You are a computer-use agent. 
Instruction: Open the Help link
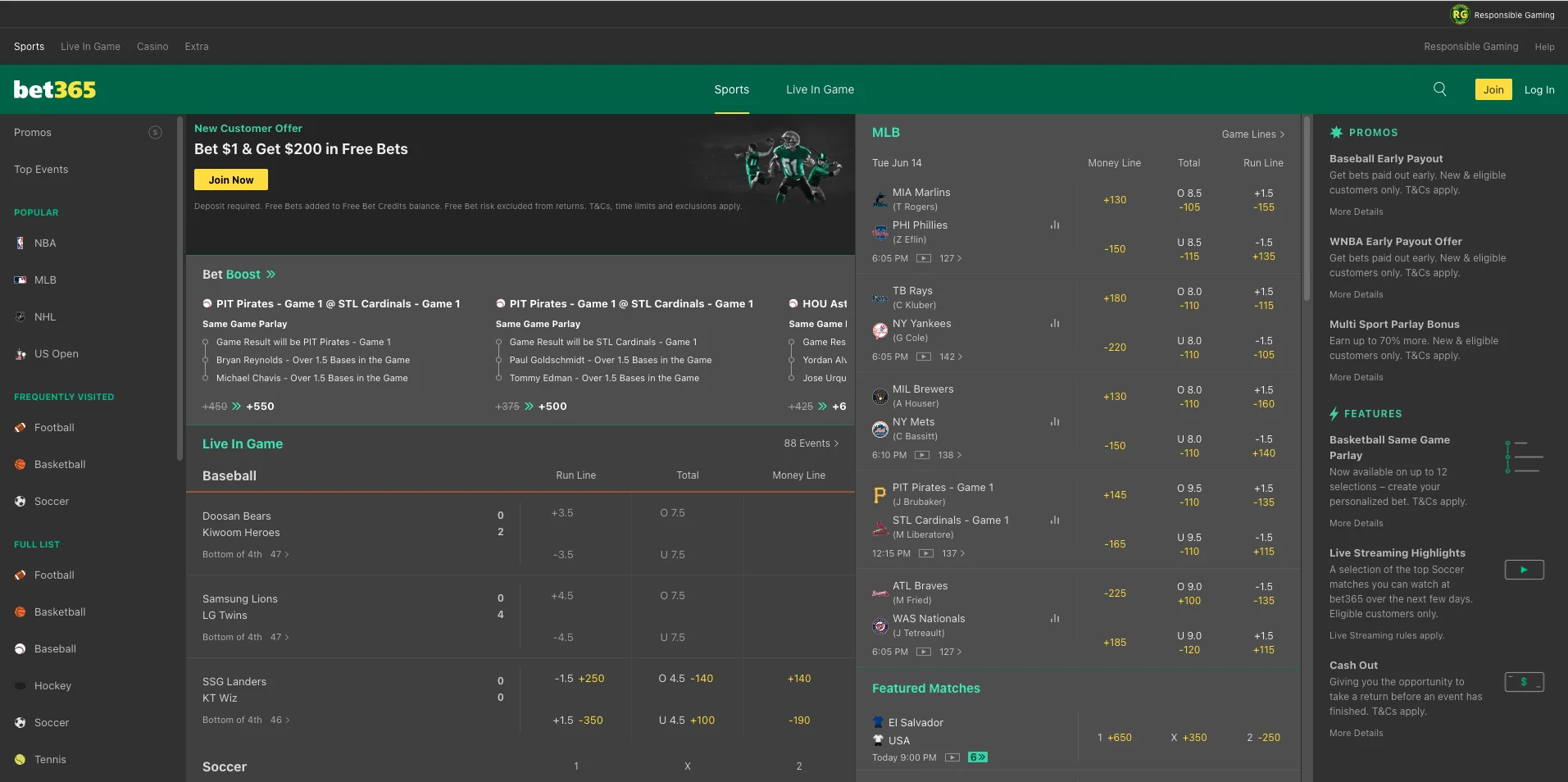(x=1544, y=47)
